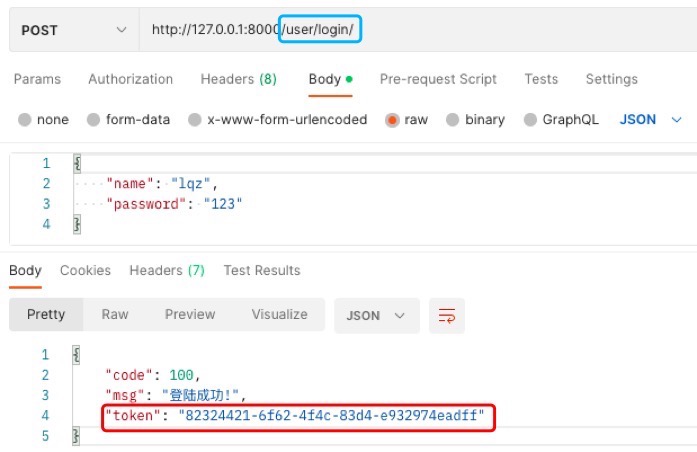Click the Raw response view button
The width and height of the screenshot is (697, 452).
pyautogui.click(x=115, y=314)
